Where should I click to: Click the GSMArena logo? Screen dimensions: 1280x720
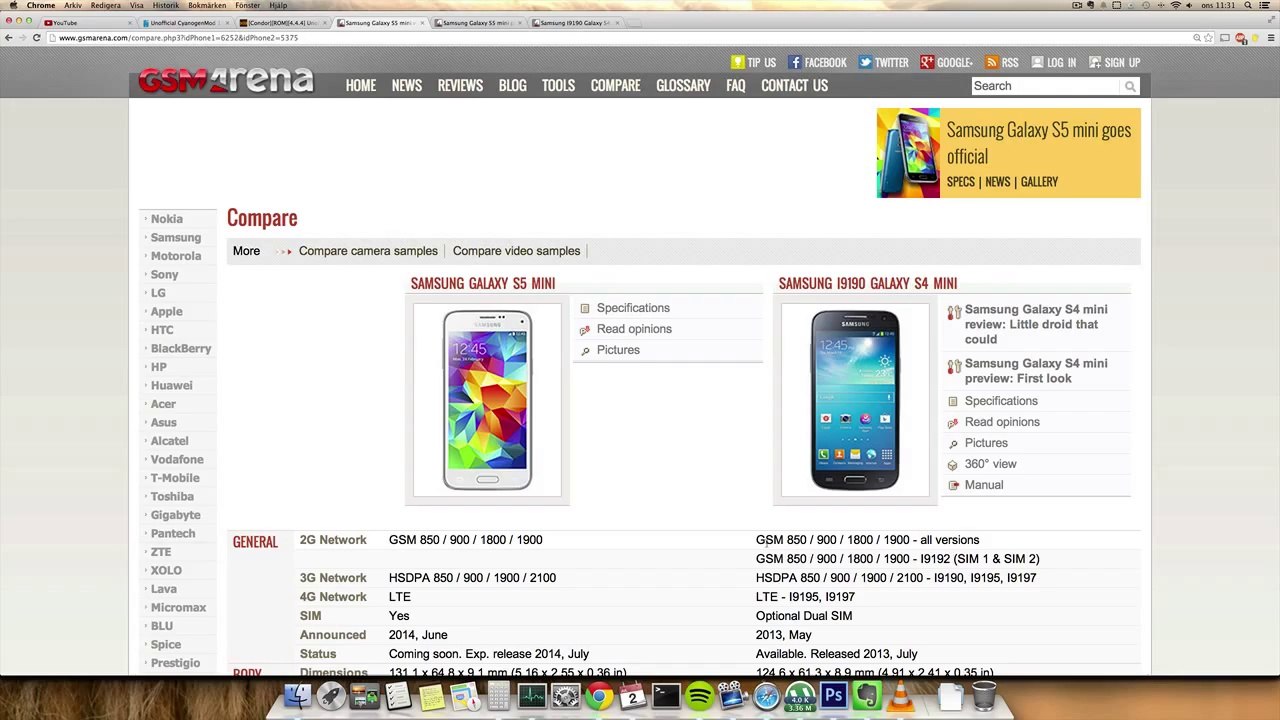pos(226,80)
